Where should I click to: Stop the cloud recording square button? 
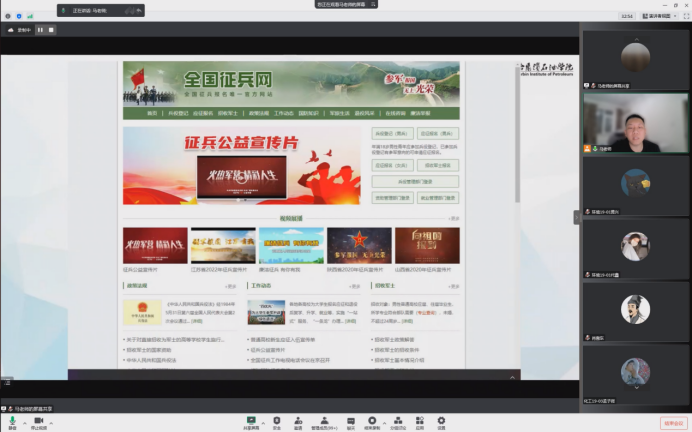tap(51, 30)
